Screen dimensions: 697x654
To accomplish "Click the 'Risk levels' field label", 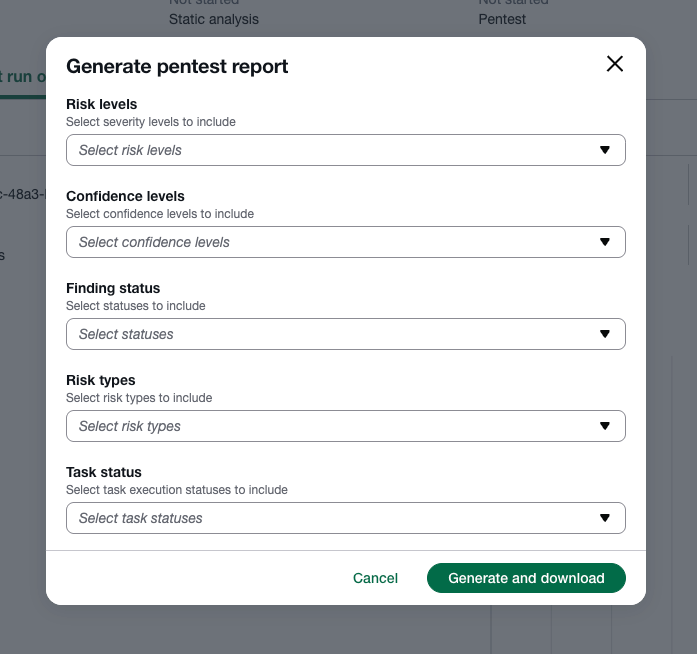I will click(102, 104).
